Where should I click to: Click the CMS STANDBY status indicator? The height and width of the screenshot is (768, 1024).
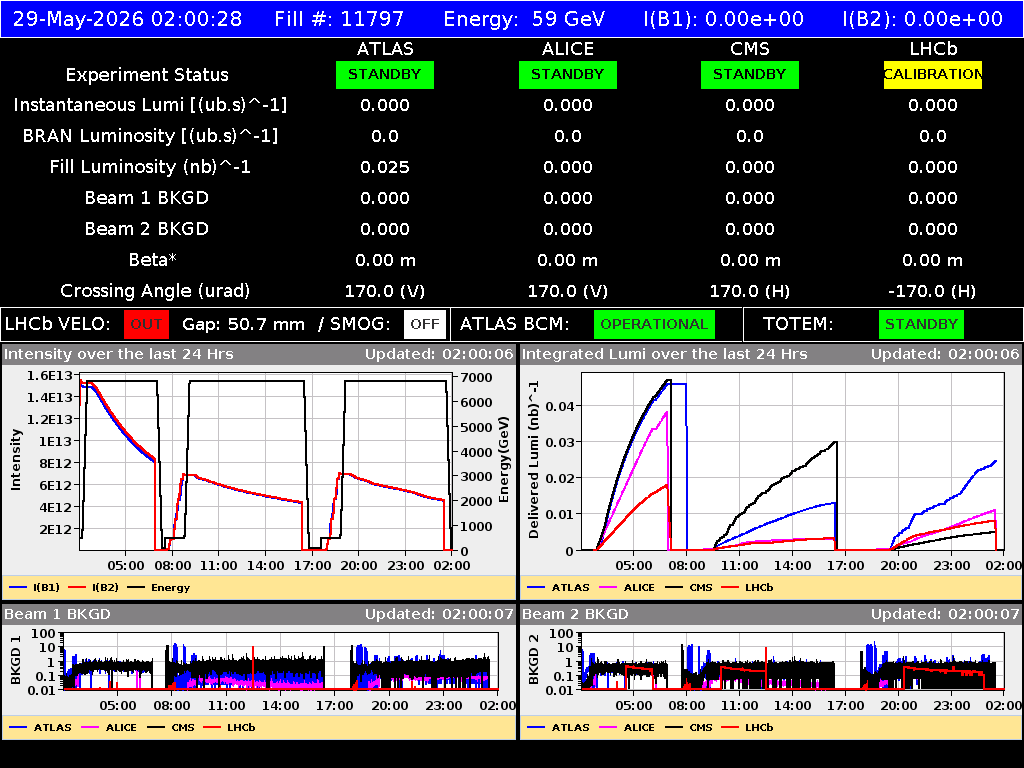point(750,74)
